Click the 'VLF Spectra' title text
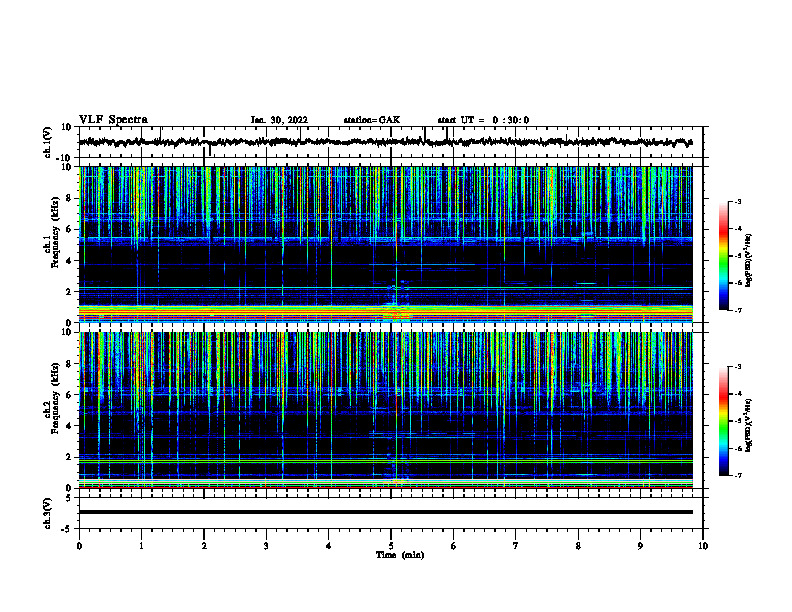 point(114,120)
